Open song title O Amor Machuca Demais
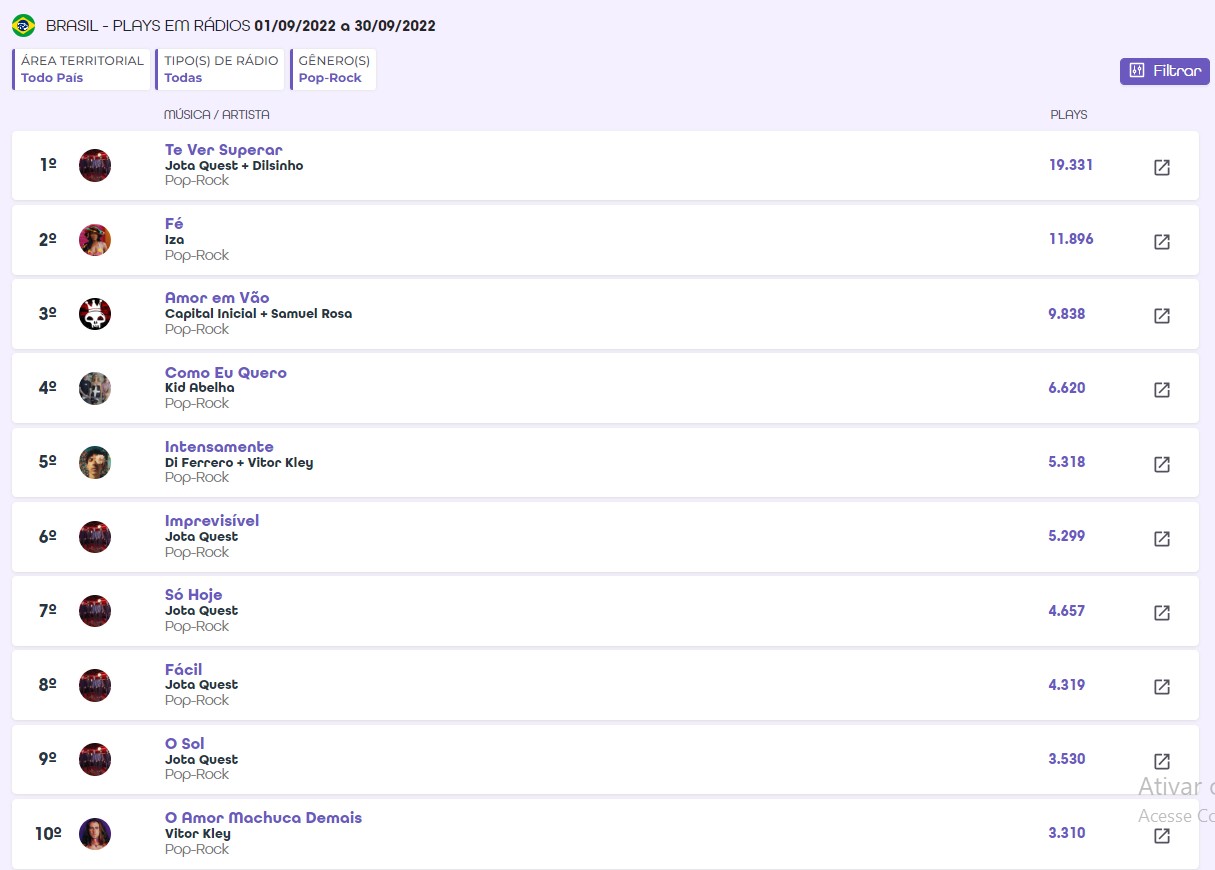 [264, 818]
